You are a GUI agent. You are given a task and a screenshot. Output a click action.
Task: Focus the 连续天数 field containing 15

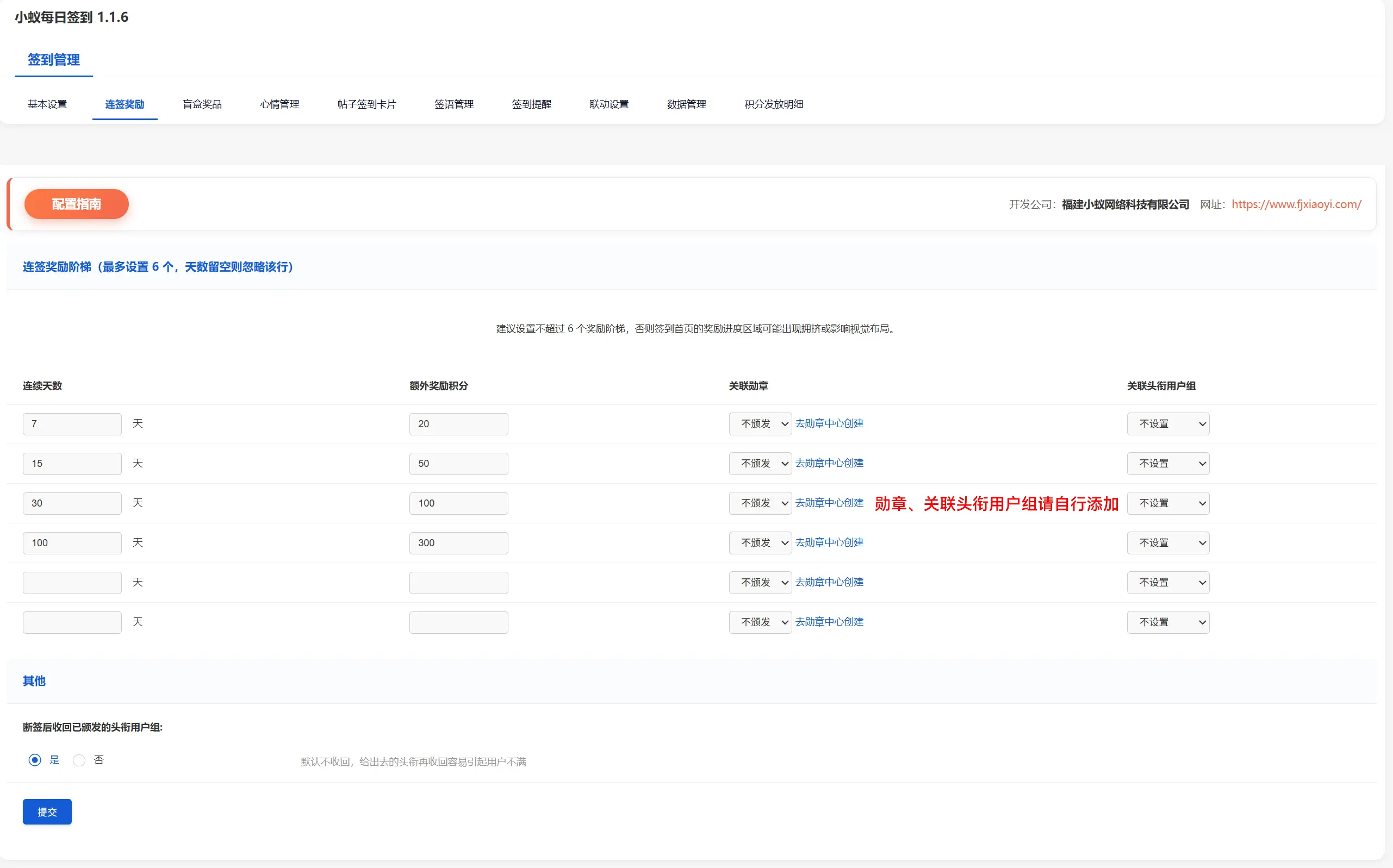point(72,463)
